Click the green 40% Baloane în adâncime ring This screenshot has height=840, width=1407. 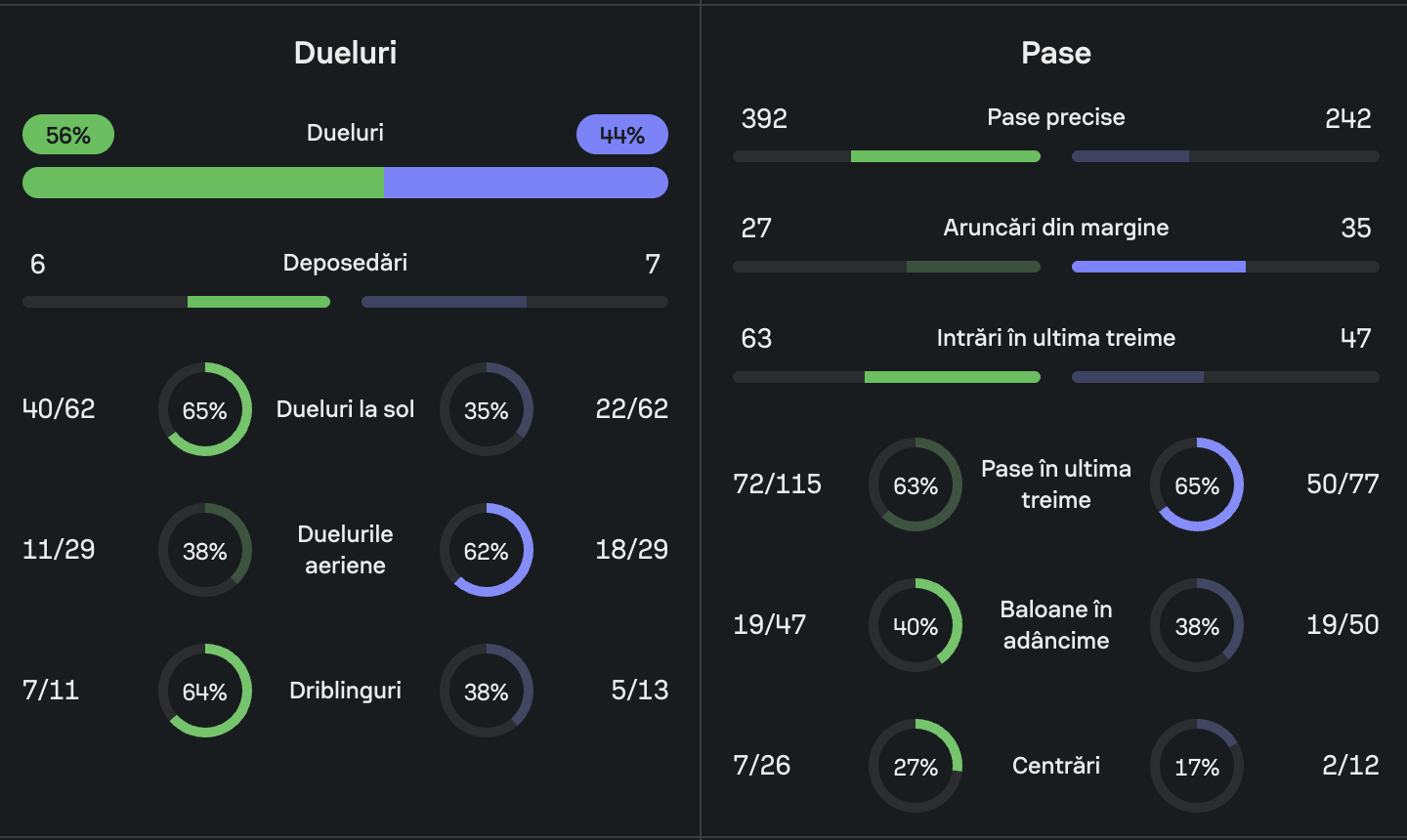(x=916, y=625)
